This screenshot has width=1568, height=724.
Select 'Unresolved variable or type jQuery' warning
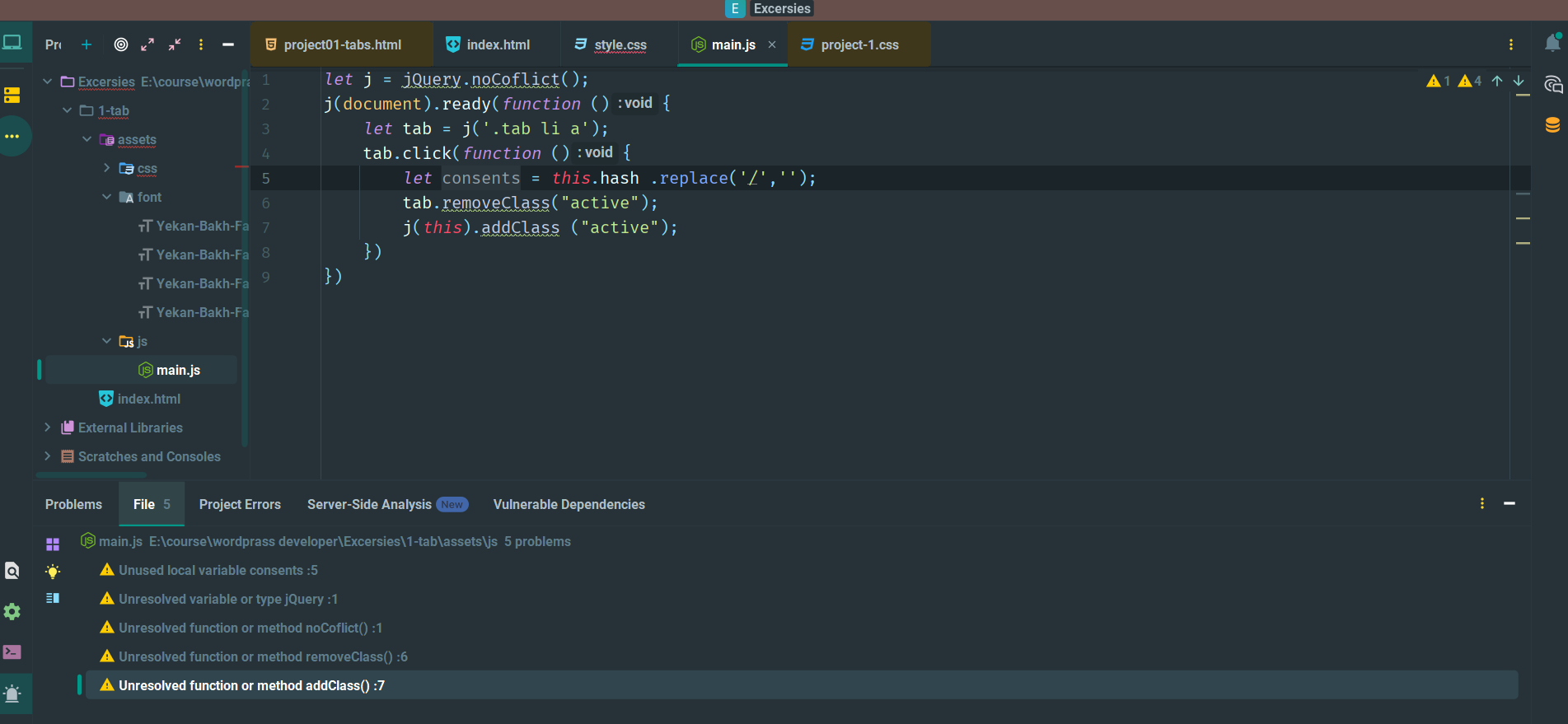(x=227, y=599)
